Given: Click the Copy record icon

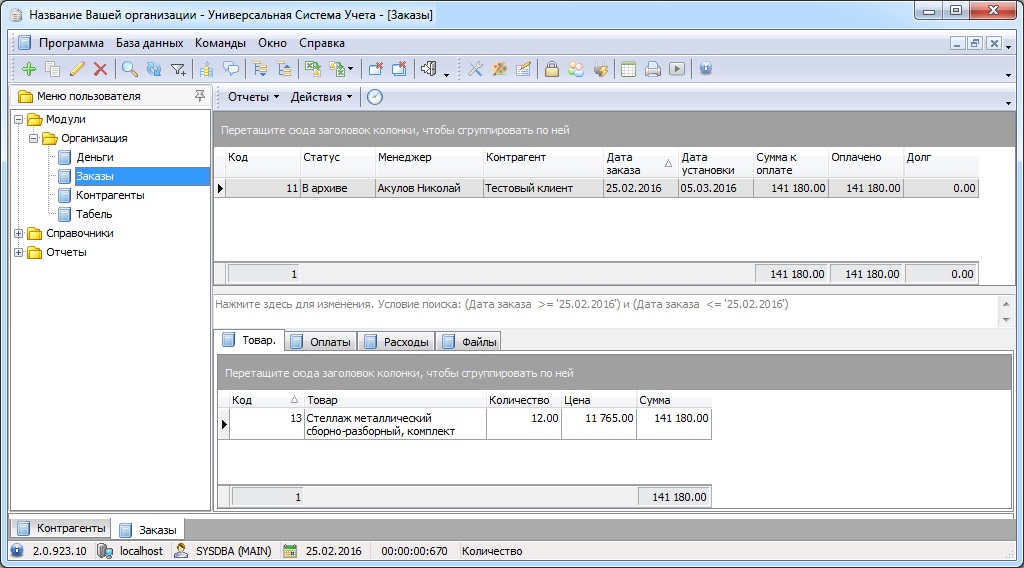Looking at the screenshot, I should point(53,69).
